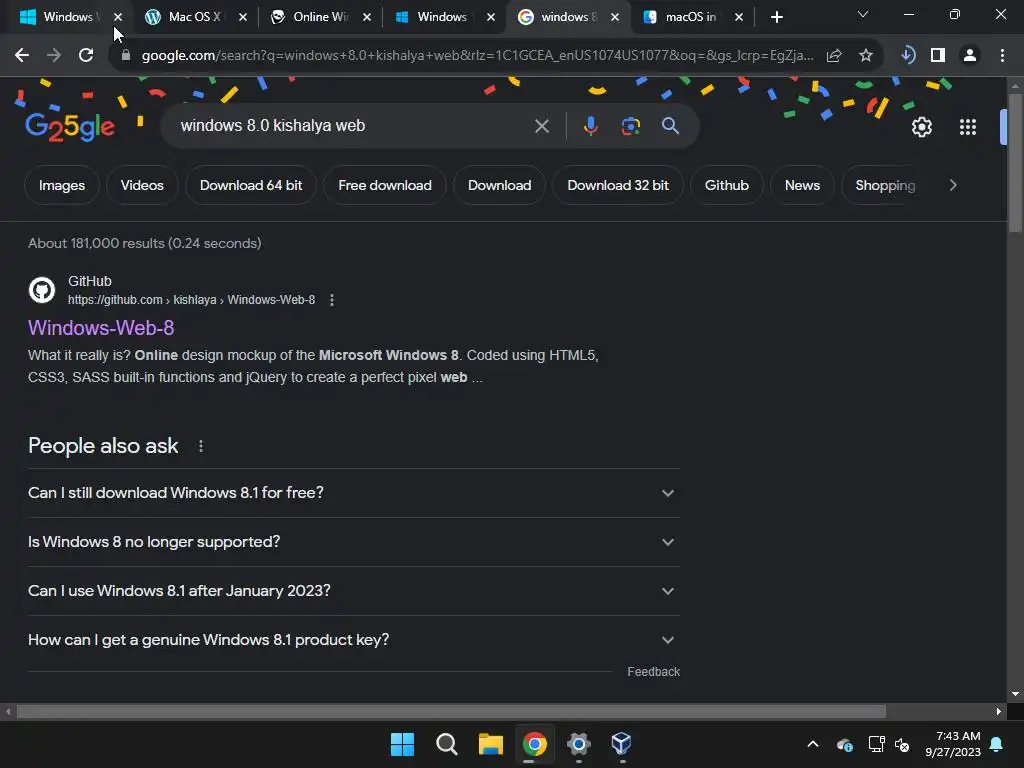This screenshot has width=1024, height=768.
Task: Open Google quick settings gear
Action: (x=921, y=127)
